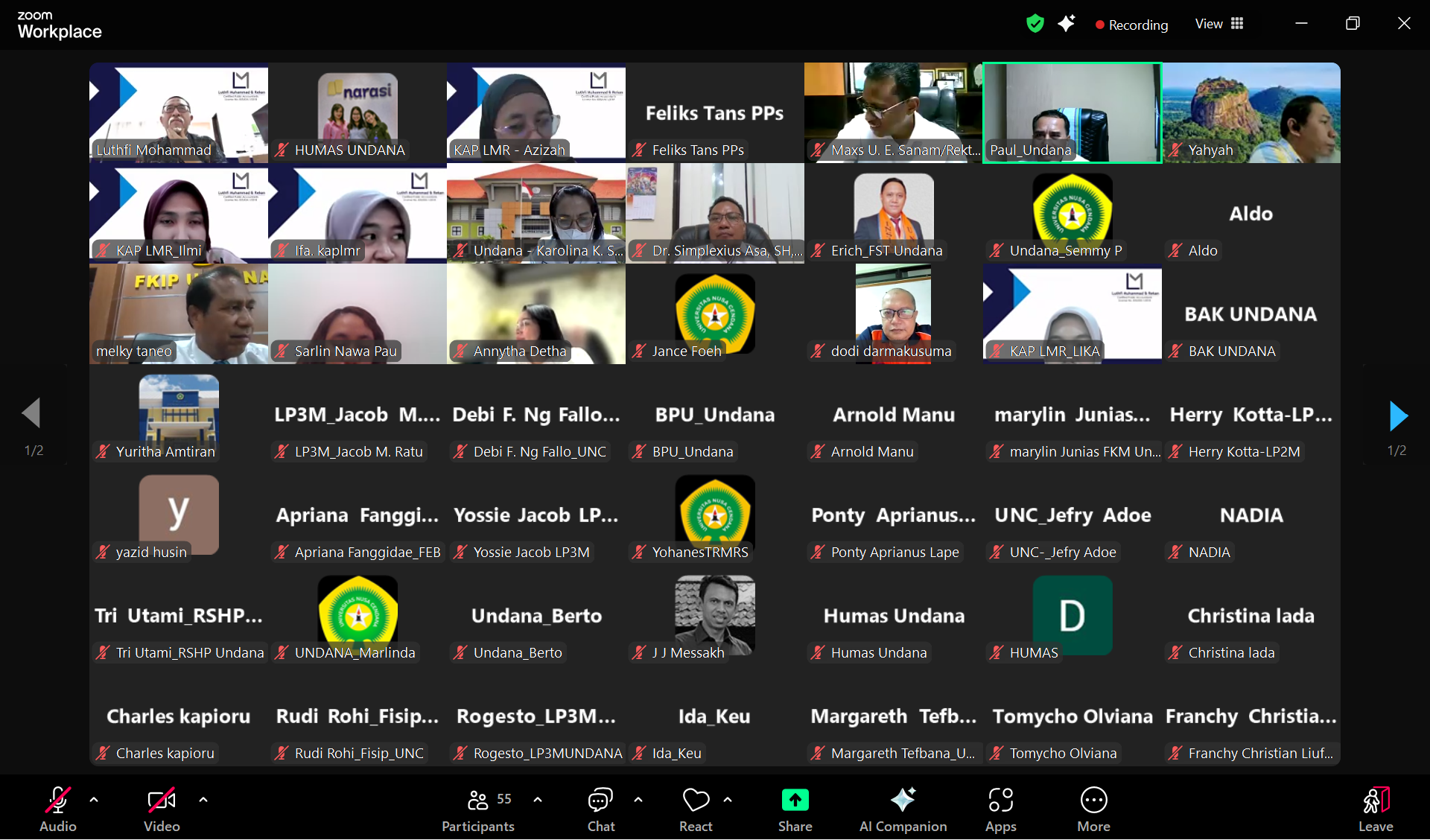The width and height of the screenshot is (1430, 840).
Task: Expand audio settings arrow next to Audio
Action: pos(94,800)
